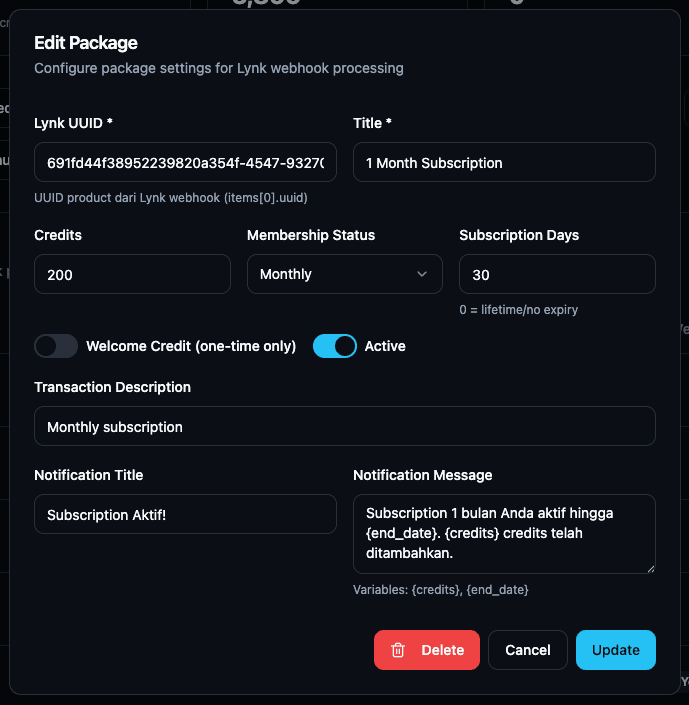This screenshot has width=689, height=705.
Task: Turn off the Active switch
Action: pos(335,346)
